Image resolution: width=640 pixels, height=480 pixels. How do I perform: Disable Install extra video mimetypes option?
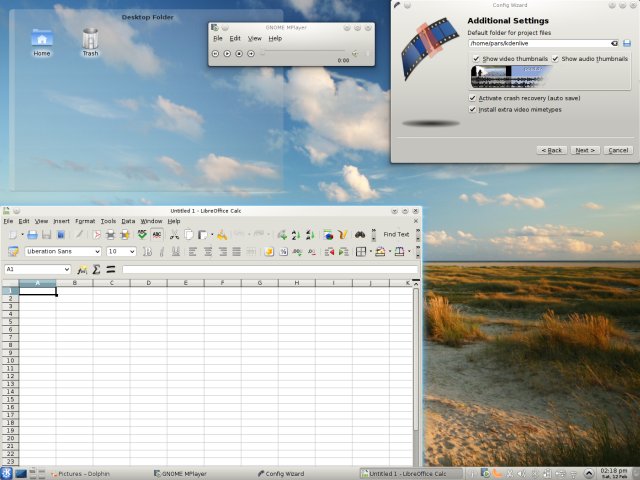tap(473, 109)
